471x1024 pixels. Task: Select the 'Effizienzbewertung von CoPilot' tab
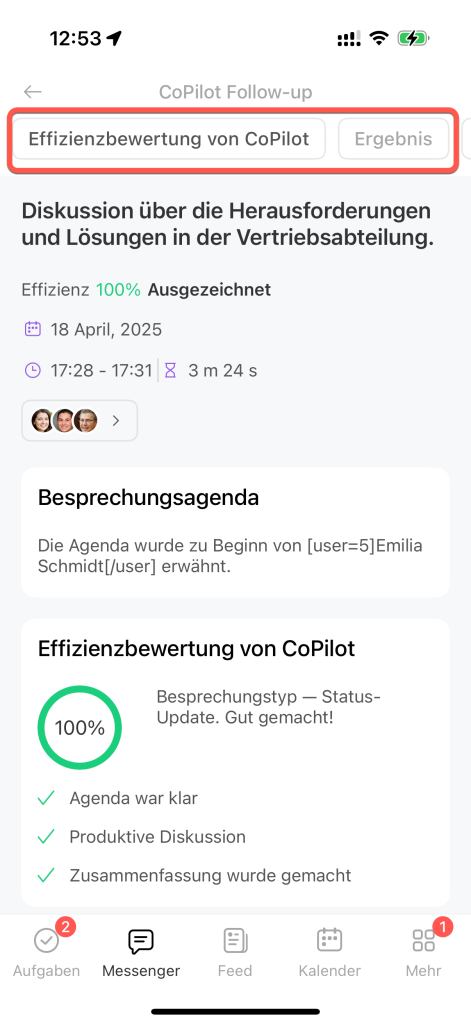tap(169, 138)
